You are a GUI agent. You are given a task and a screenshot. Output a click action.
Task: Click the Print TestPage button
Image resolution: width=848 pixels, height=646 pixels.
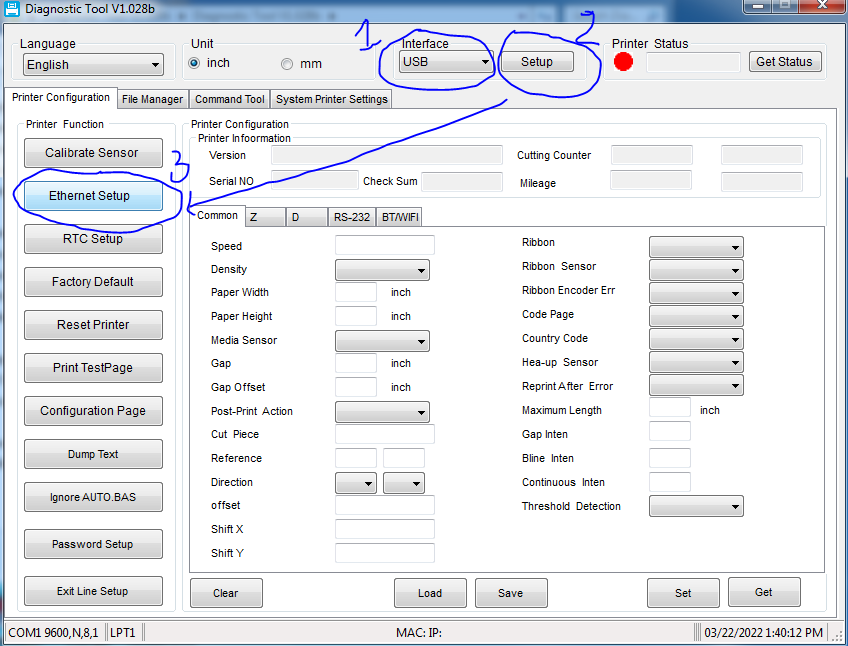click(x=93, y=368)
